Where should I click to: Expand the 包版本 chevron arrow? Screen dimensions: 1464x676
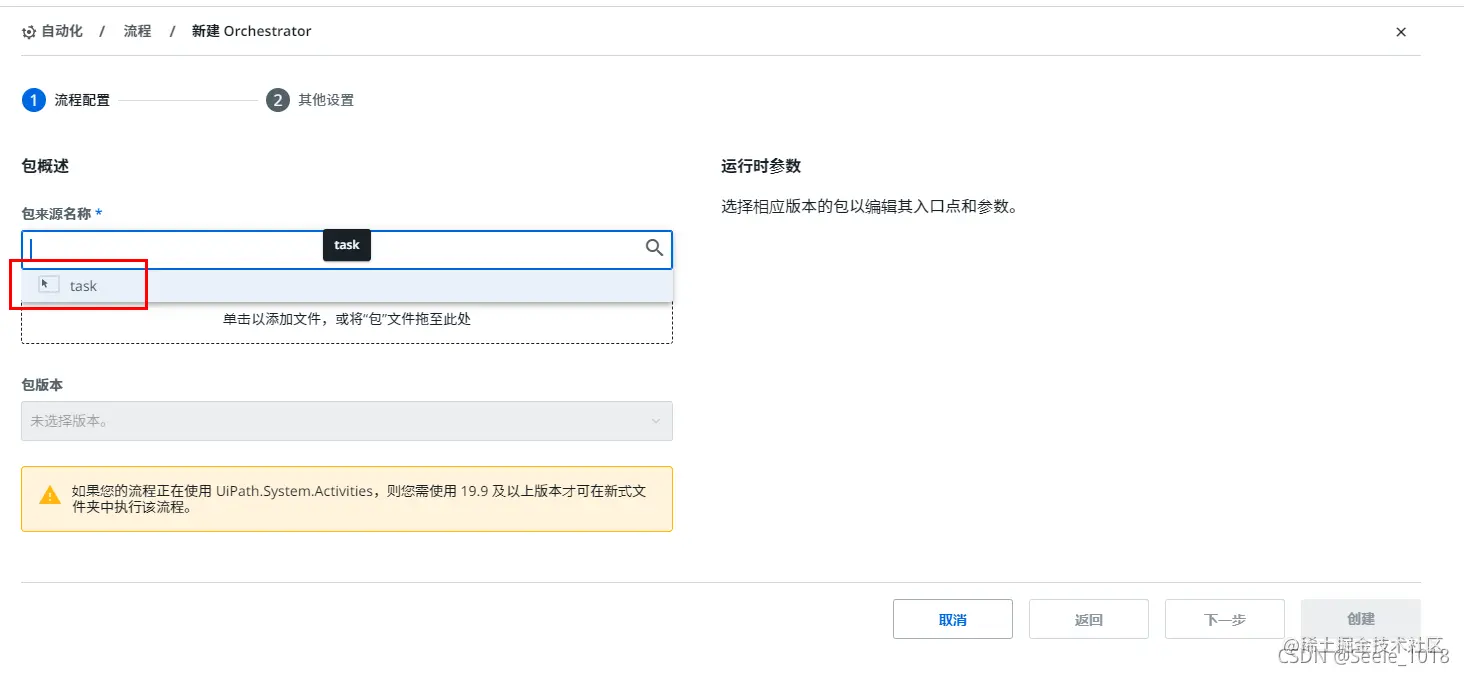coord(656,421)
